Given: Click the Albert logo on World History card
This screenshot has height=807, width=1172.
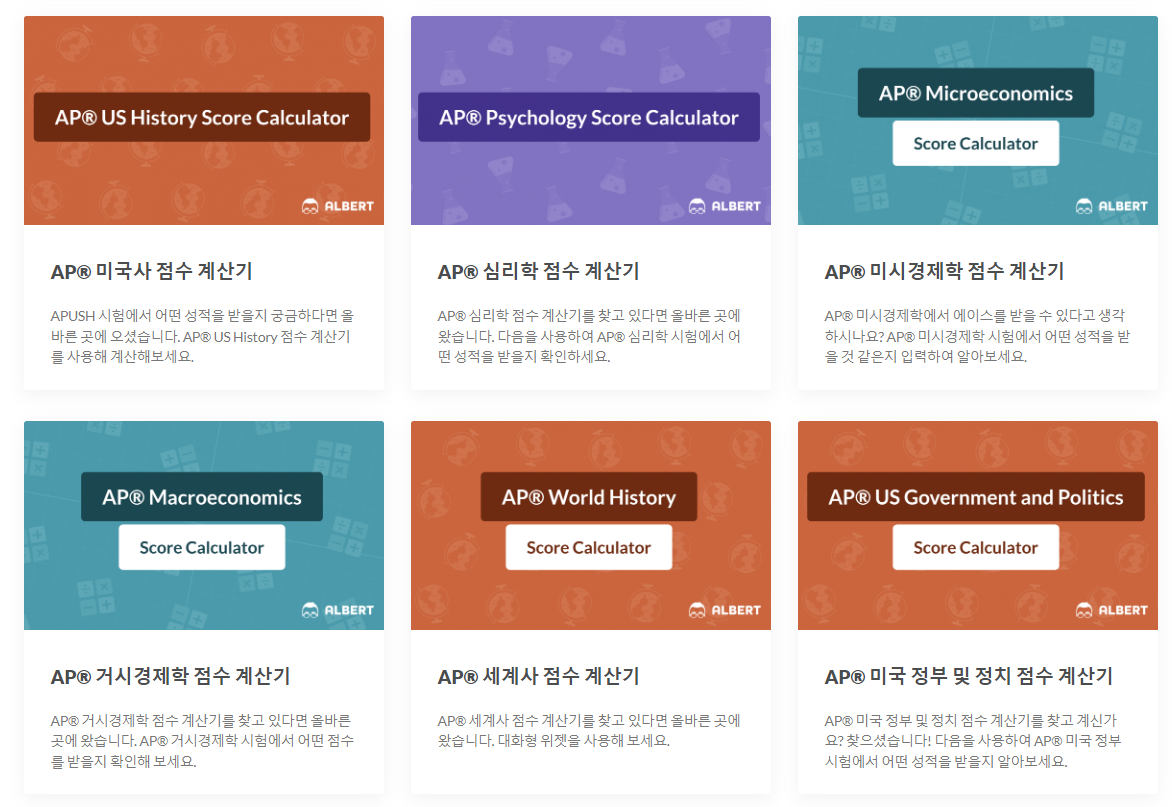Looking at the screenshot, I should click(724, 610).
